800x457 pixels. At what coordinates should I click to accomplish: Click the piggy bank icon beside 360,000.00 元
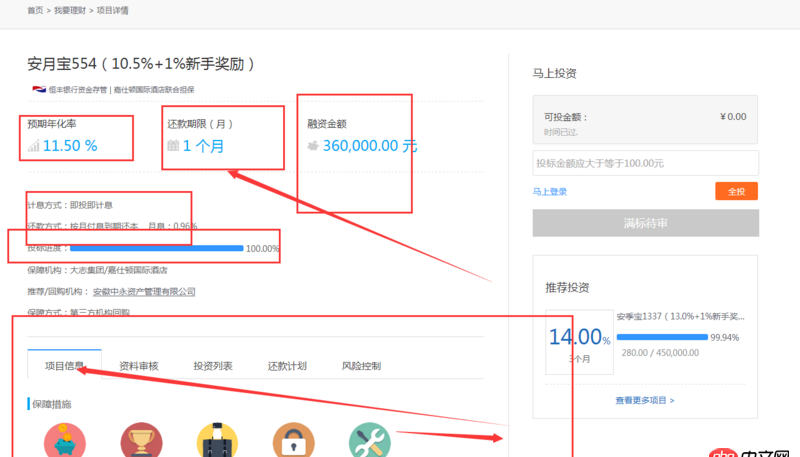[x=313, y=146]
